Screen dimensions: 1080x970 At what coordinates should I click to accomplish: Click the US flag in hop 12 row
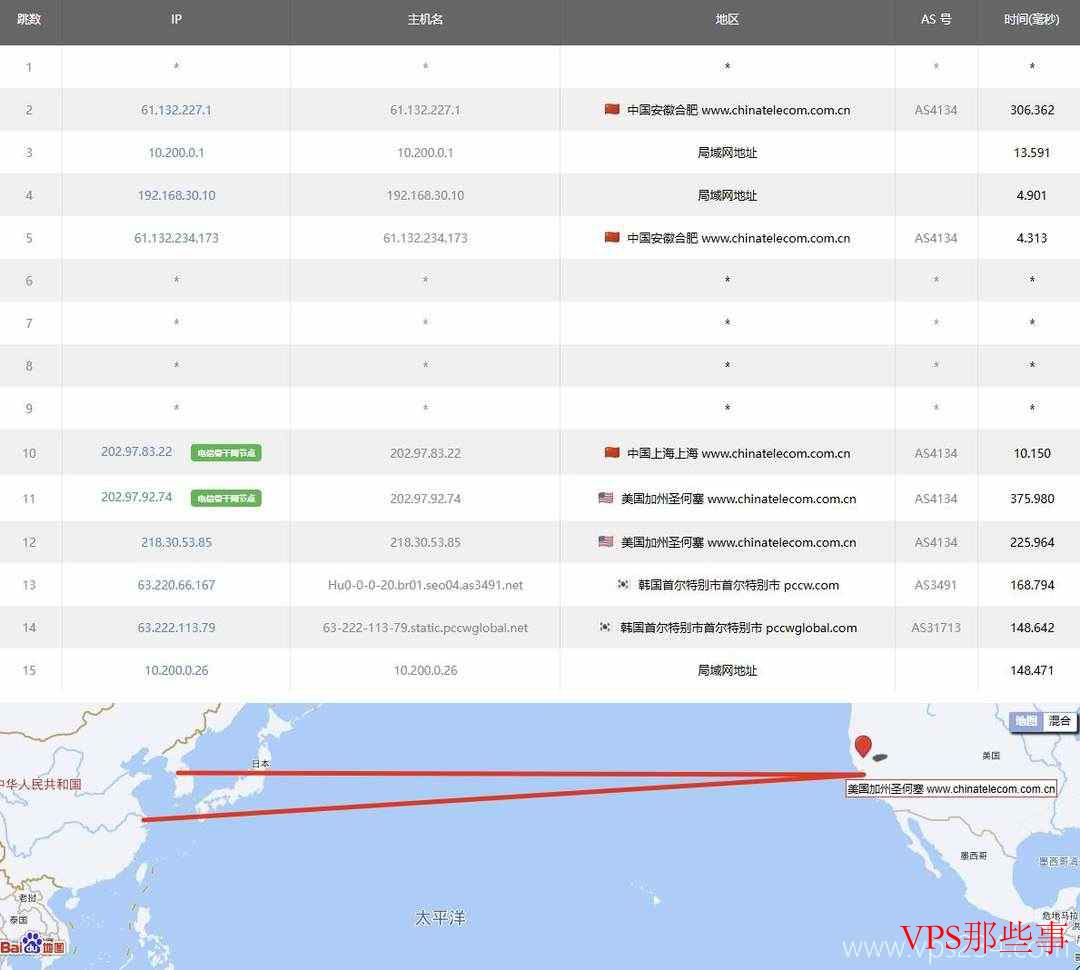click(605, 541)
